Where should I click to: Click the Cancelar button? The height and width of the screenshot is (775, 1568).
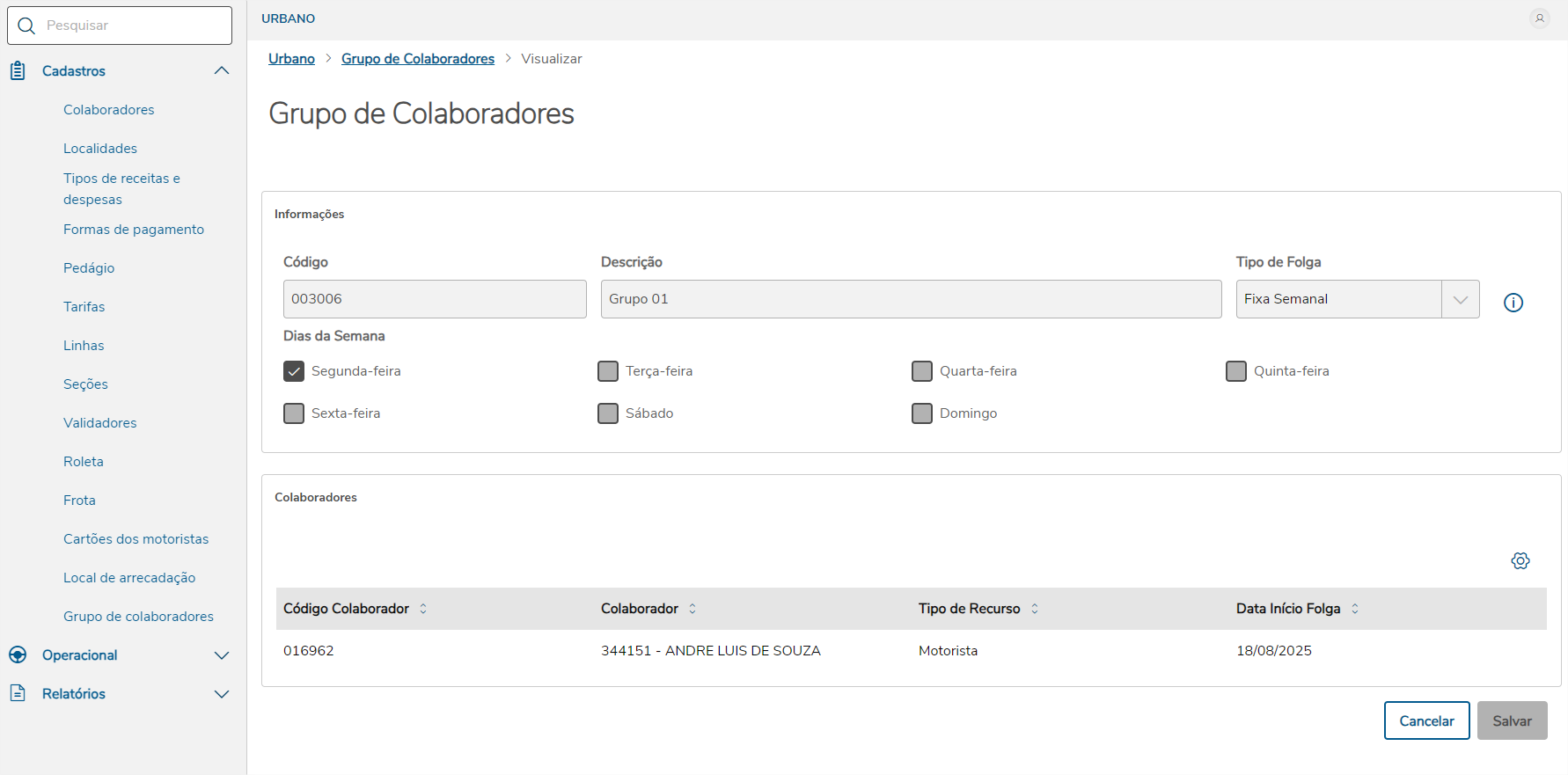coord(1426,720)
